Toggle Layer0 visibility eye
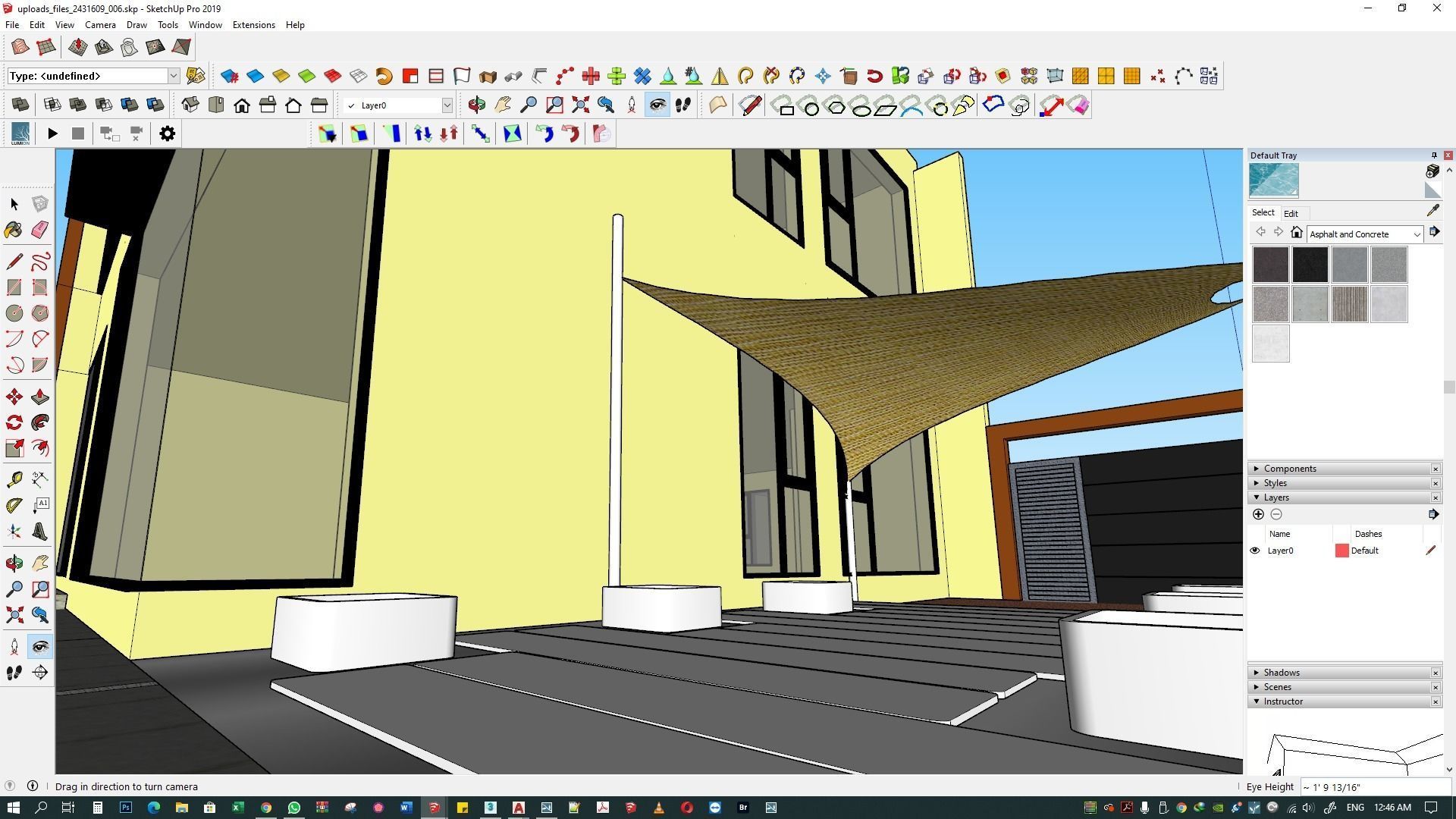1456x819 pixels. tap(1254, 551)
